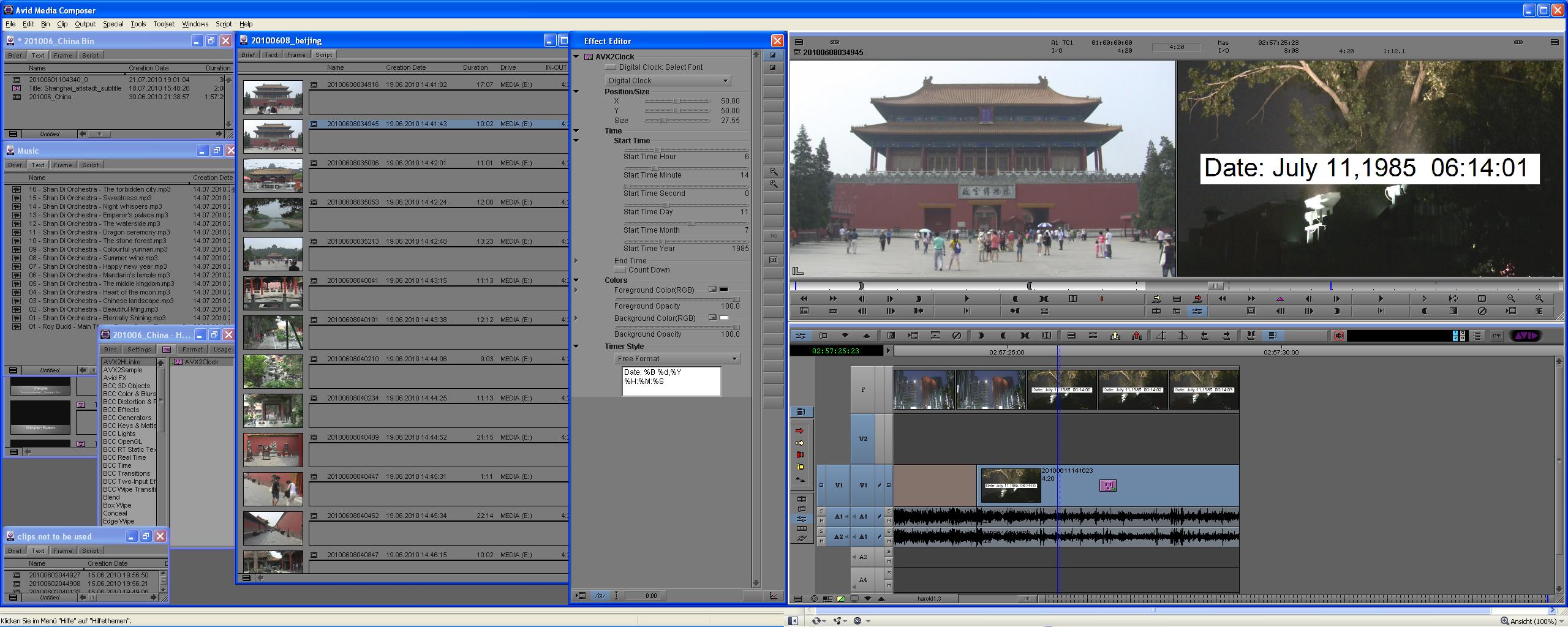Solo the A1 audio track

(x=821, y=512)
